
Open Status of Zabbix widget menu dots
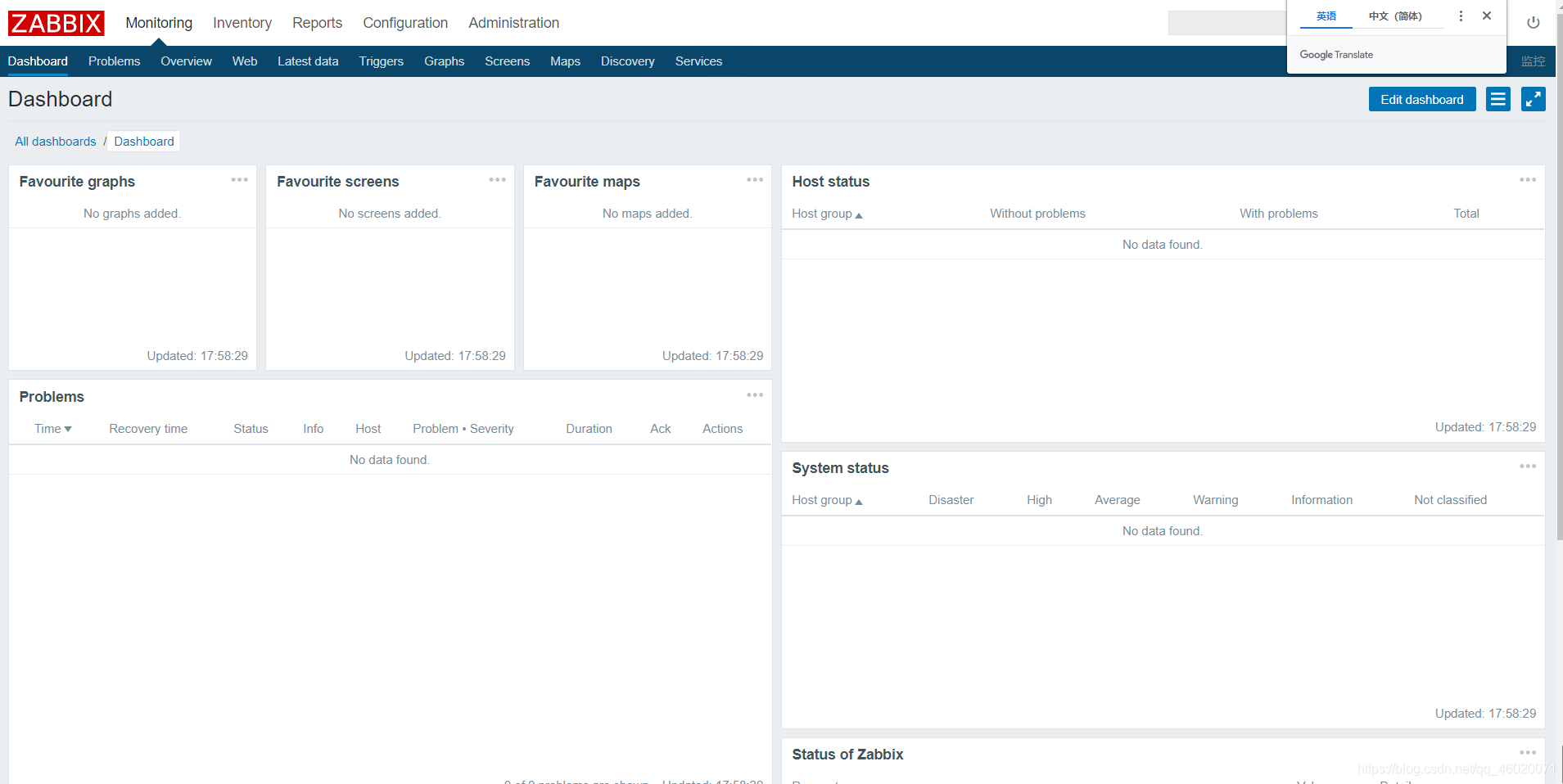coord(1528,753)
